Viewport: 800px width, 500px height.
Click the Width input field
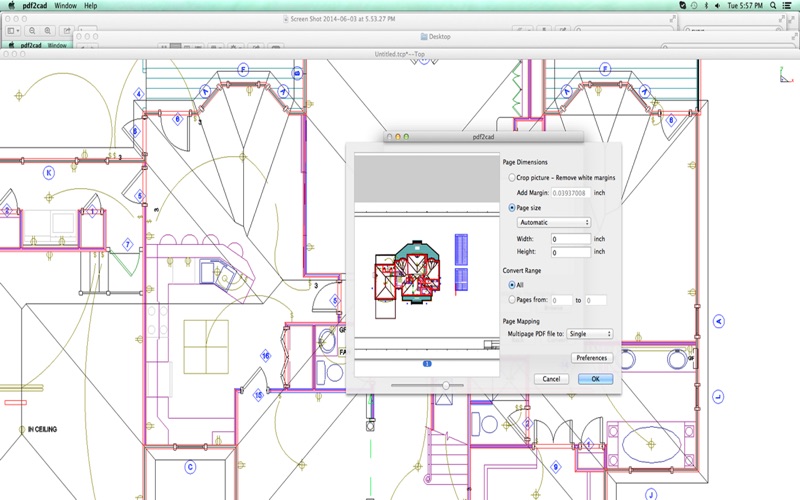pos(570,240)
